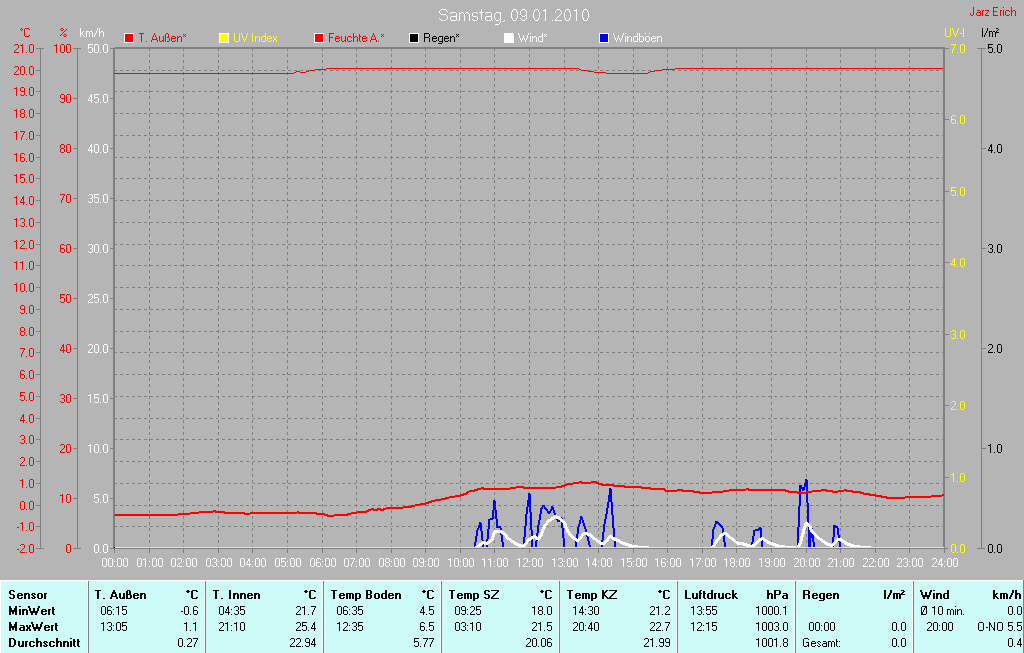Click the white Wind legend square
The height and width of the screenshot is (653, 1024).
(509, 38)
